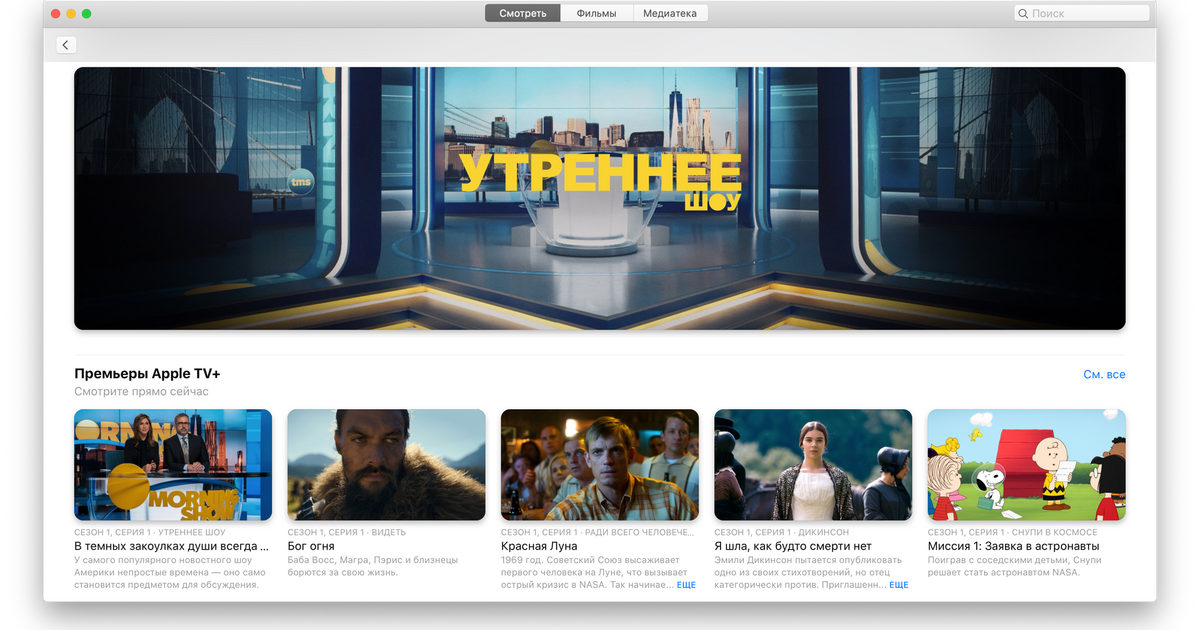1200x630 pixels.
Task: Click label Сезон 1, серия 1 · Дикинсон
Action: 782,533
